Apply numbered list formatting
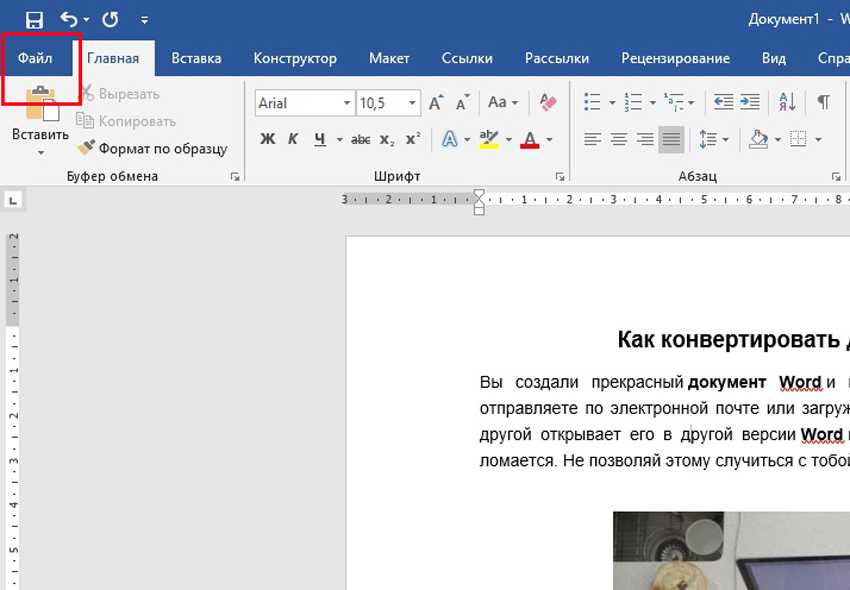Viewport: 850px width, 590px height. point(633,102)
